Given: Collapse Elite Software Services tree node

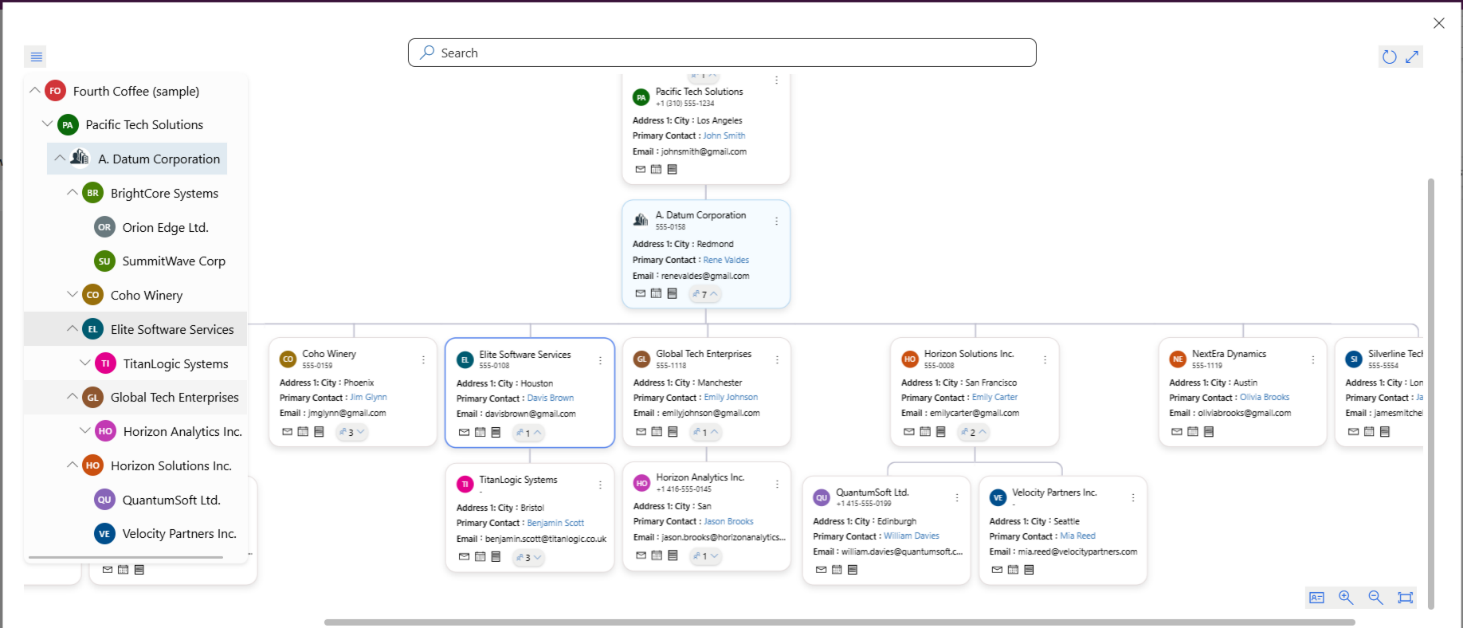Looking at the screenshot, I should coord(72,329).
